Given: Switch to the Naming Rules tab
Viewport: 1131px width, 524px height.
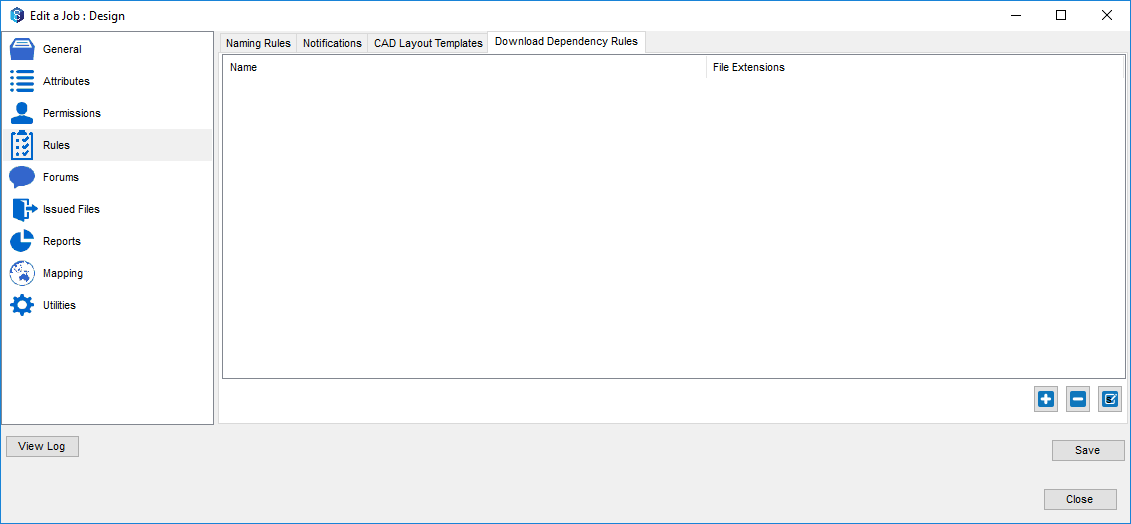Looking at the screenshot, I should (x=258, y=43).
